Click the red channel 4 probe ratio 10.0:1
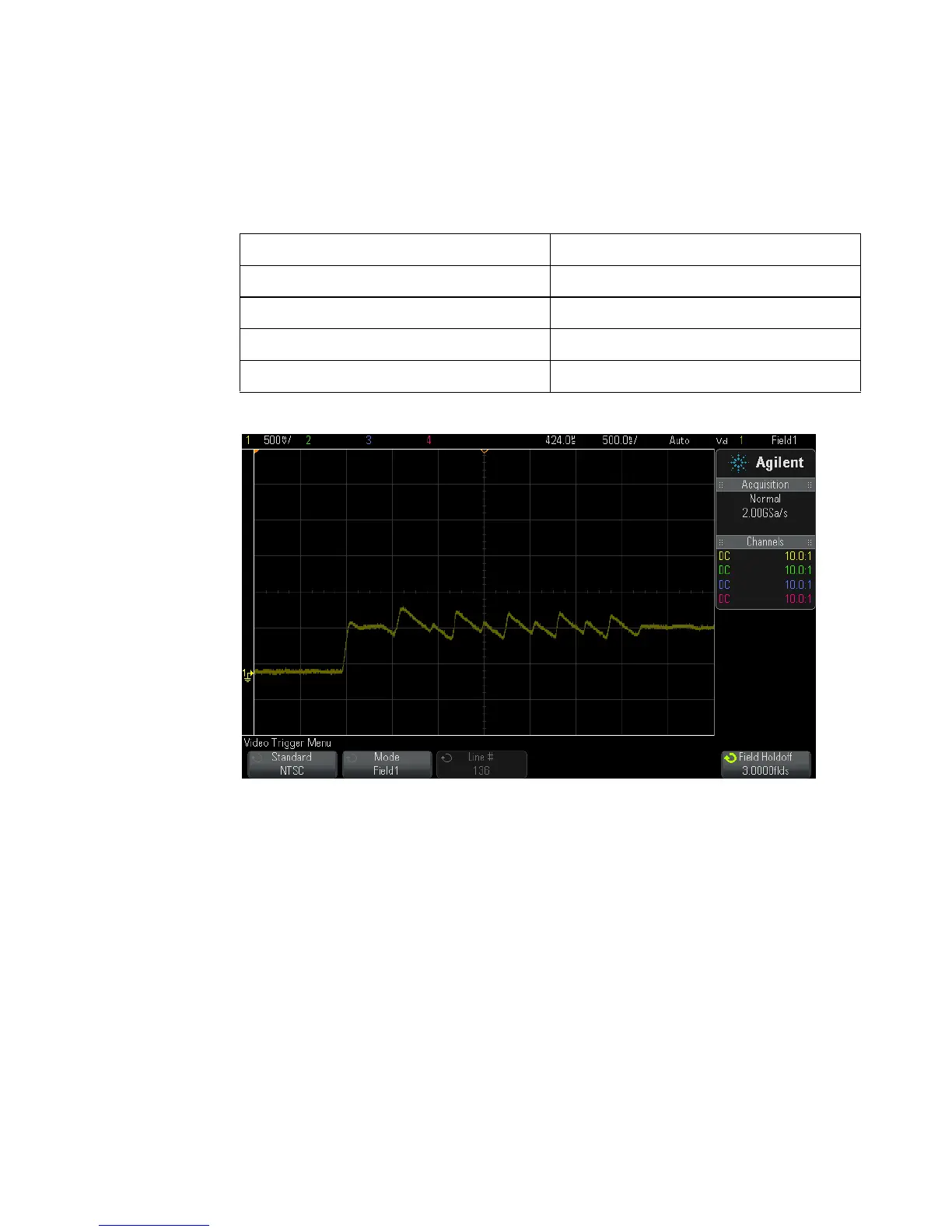Viewport: 952px width, 1232px height. [x=798, y=599]
